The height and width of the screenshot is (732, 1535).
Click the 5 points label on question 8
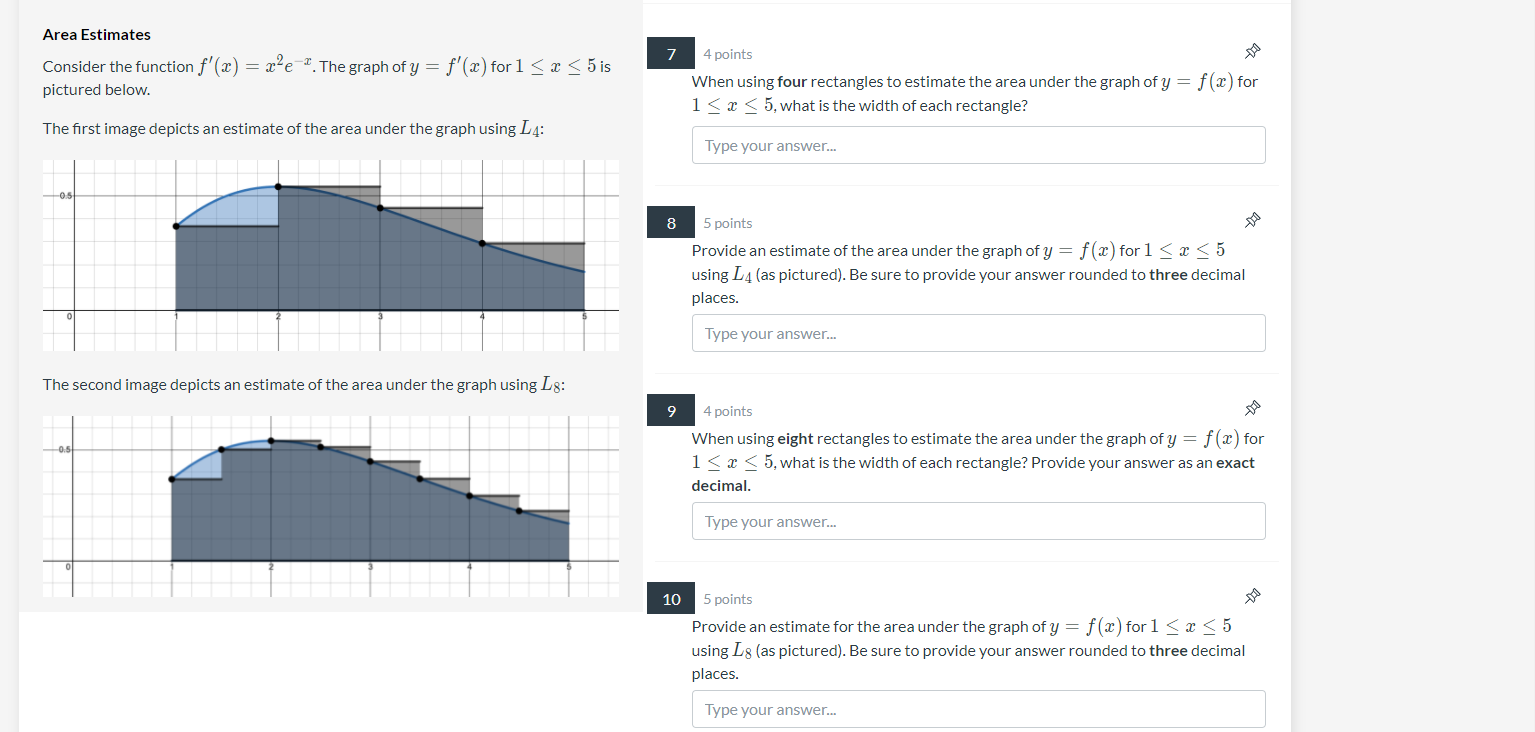pyautogui.click(x=728, y=222)
